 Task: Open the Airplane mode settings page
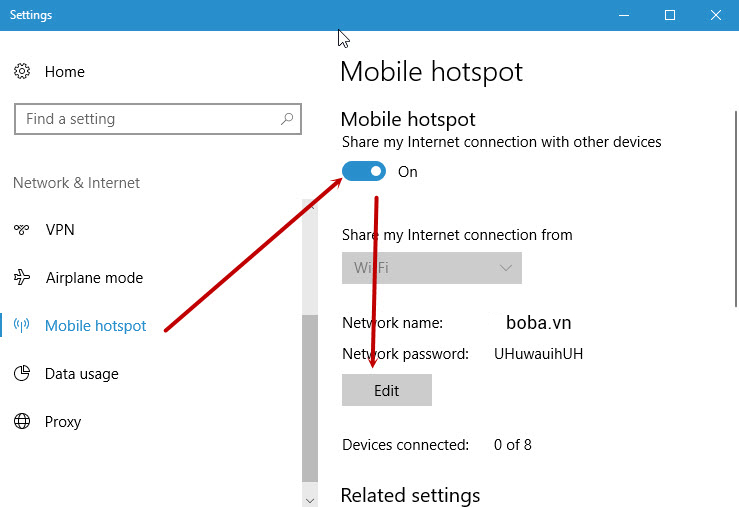[94, 278]
